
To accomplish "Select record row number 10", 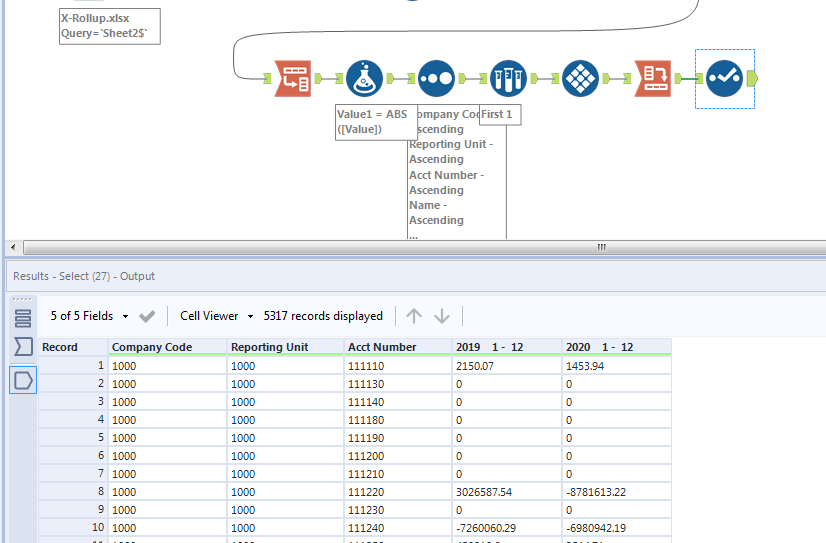I will pyautogui.click(x=73, y=527).
